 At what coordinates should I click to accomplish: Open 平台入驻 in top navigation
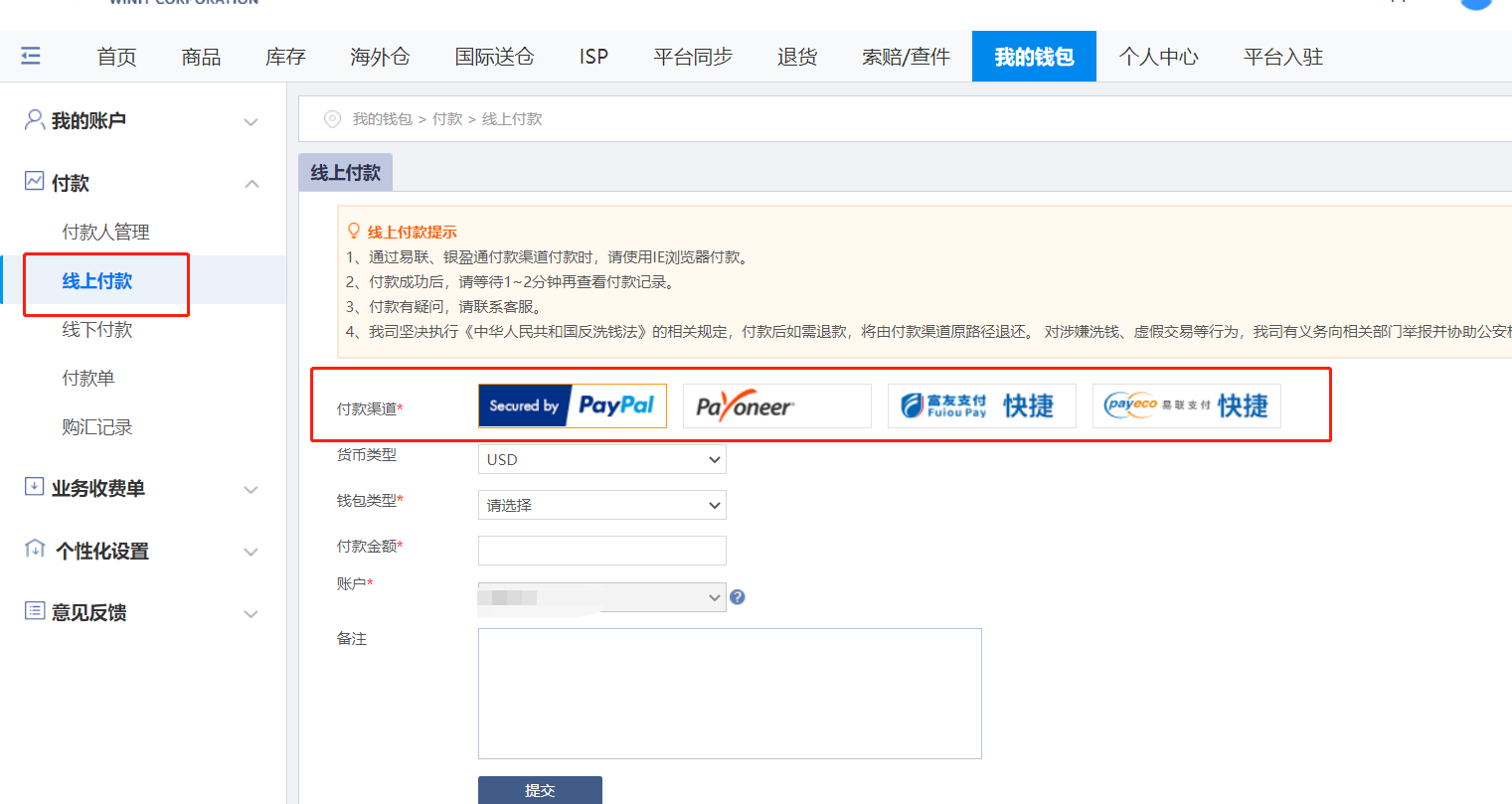click(x=1283, y=57)
